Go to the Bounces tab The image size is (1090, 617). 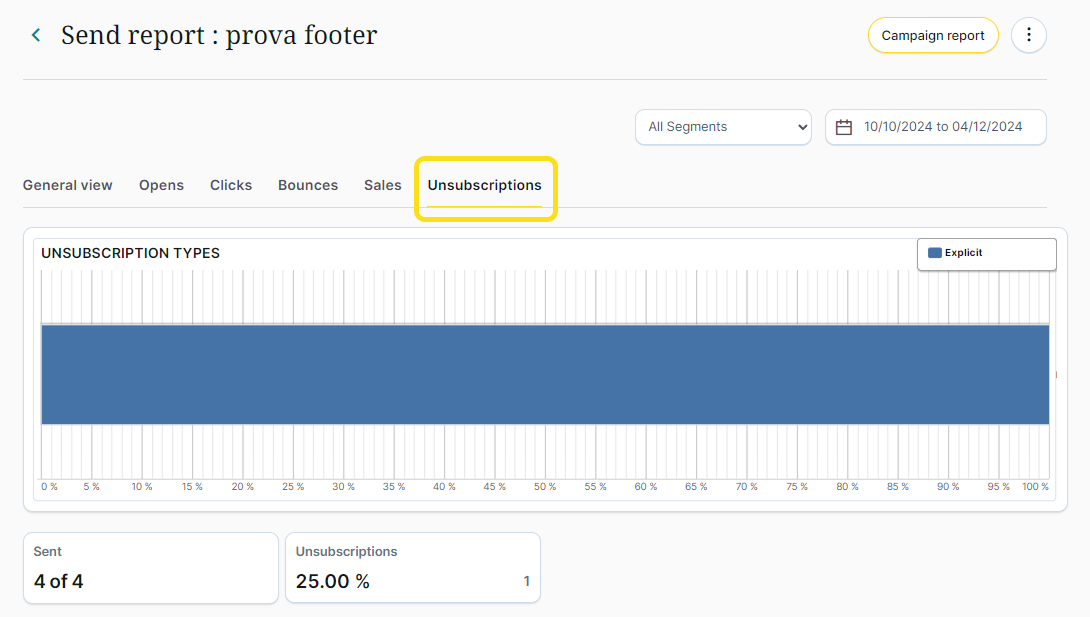coord(308,185)
